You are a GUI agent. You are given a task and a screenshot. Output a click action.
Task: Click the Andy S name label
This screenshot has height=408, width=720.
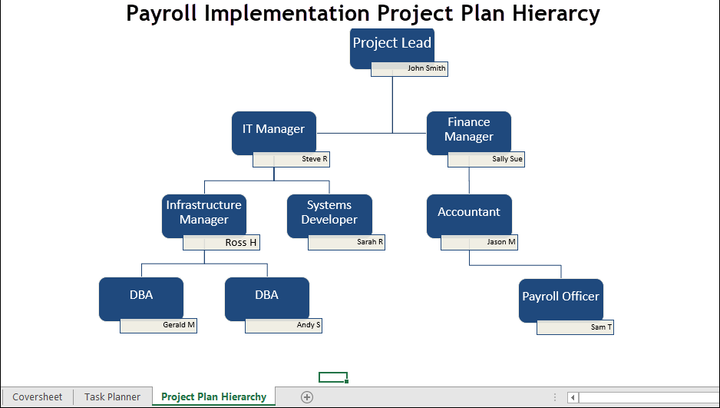[x=284, y=325]
